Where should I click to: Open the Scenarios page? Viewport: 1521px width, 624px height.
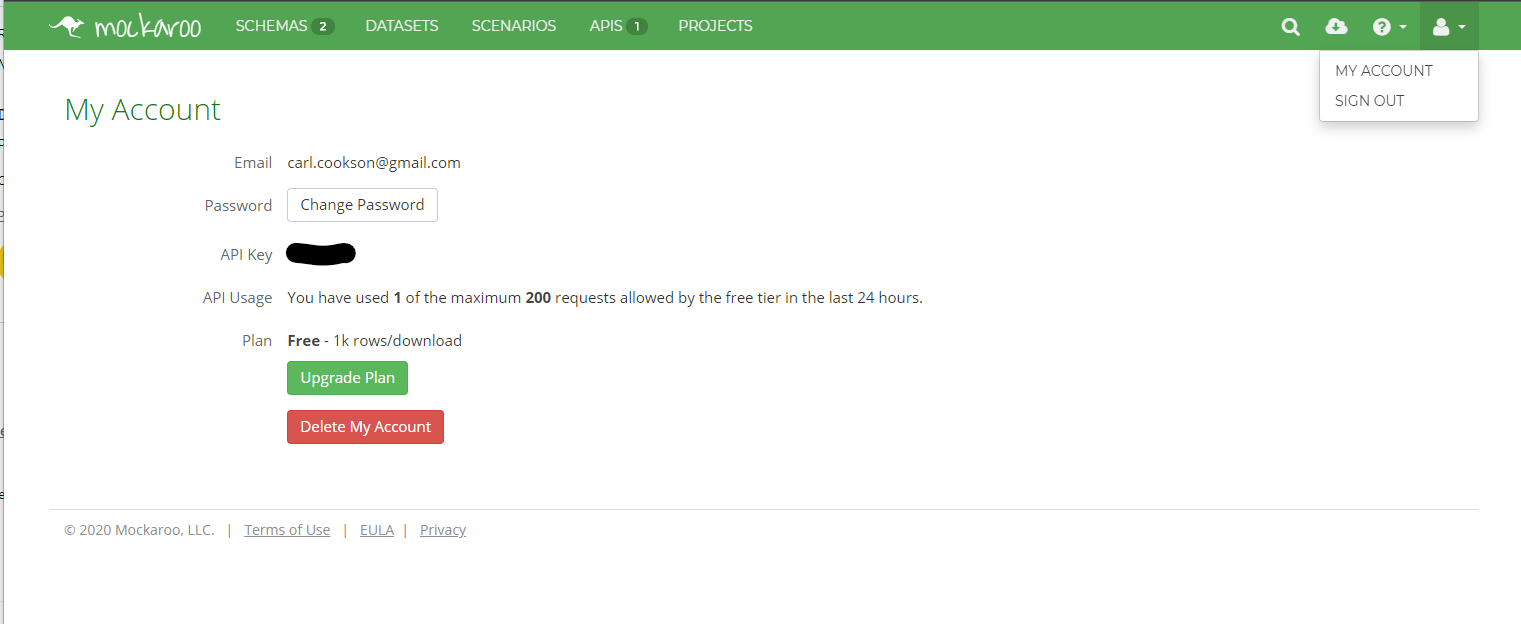(514, 26)
